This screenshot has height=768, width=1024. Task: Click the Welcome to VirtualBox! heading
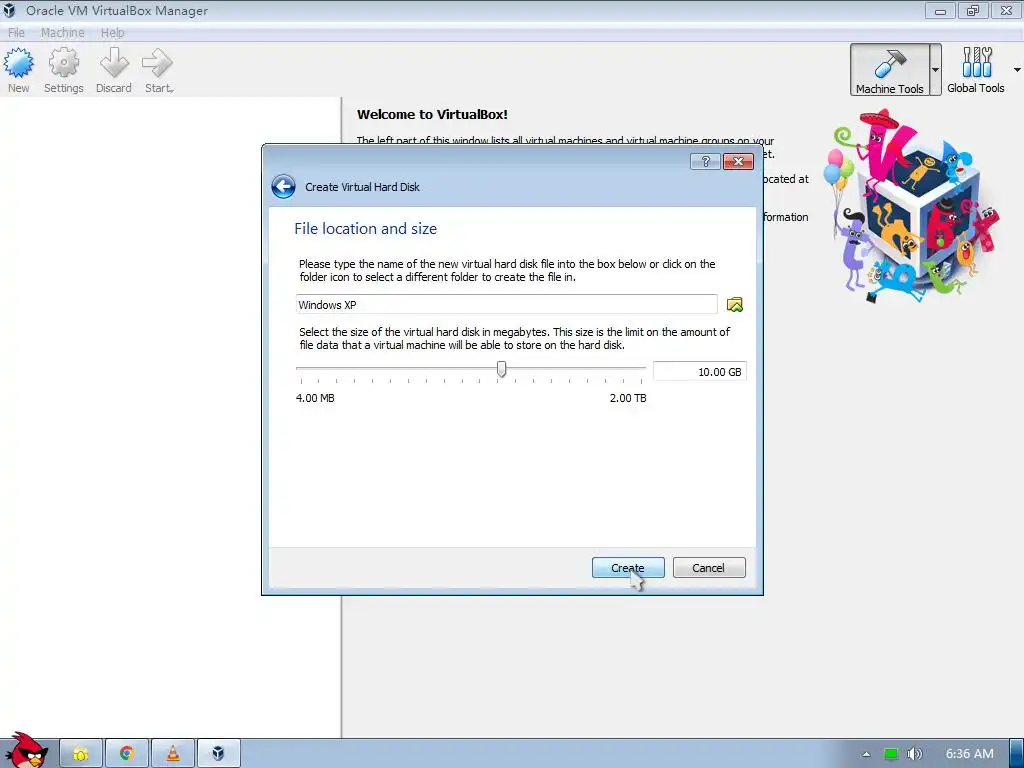pos(432,114)
